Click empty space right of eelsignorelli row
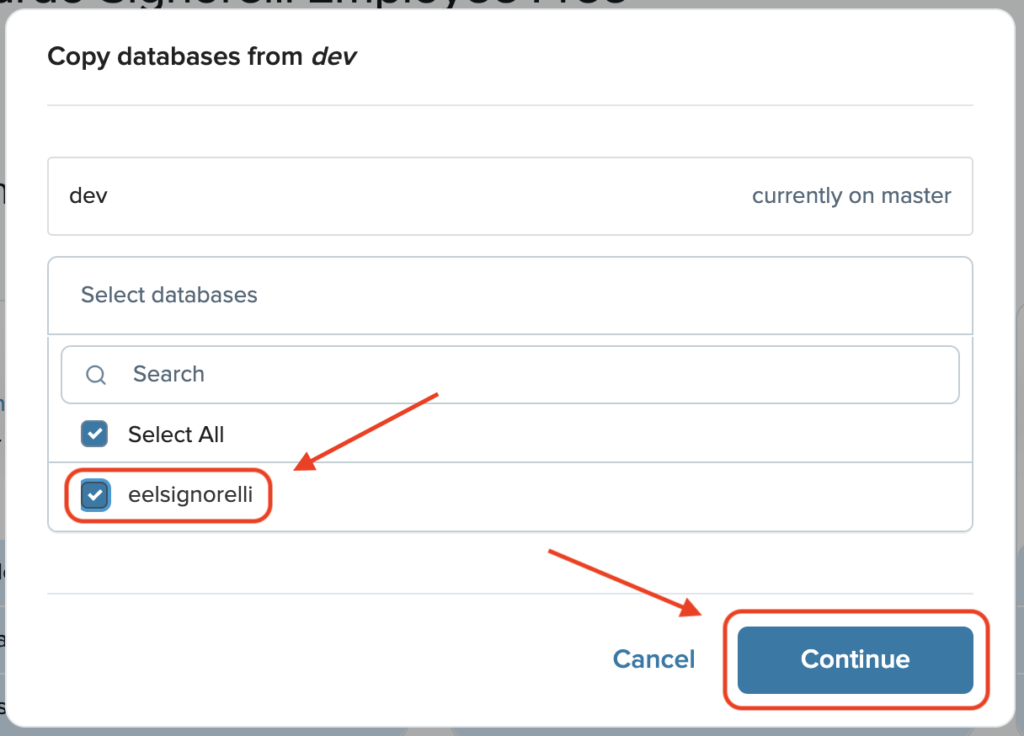The height and width of the screenshot is (736, 1024). pyautogui.click(x=620, y=496)
